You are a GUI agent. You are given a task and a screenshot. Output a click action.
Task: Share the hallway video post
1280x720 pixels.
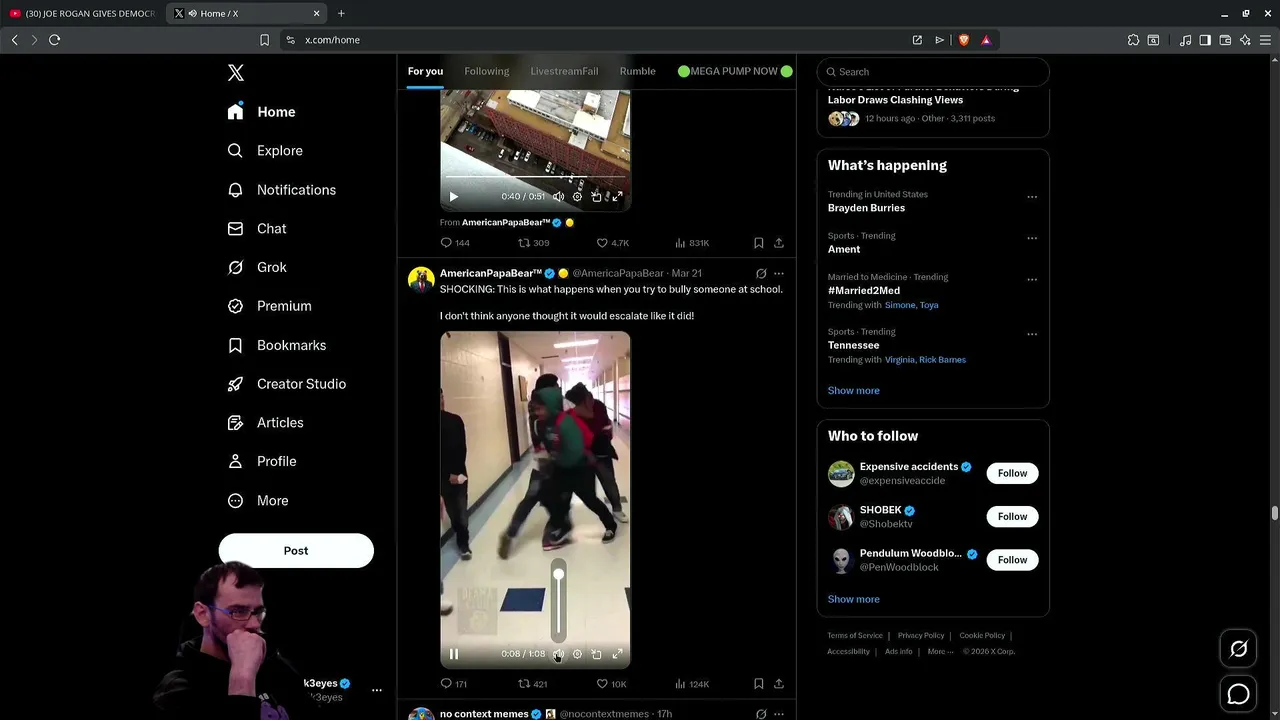(779, 684)
